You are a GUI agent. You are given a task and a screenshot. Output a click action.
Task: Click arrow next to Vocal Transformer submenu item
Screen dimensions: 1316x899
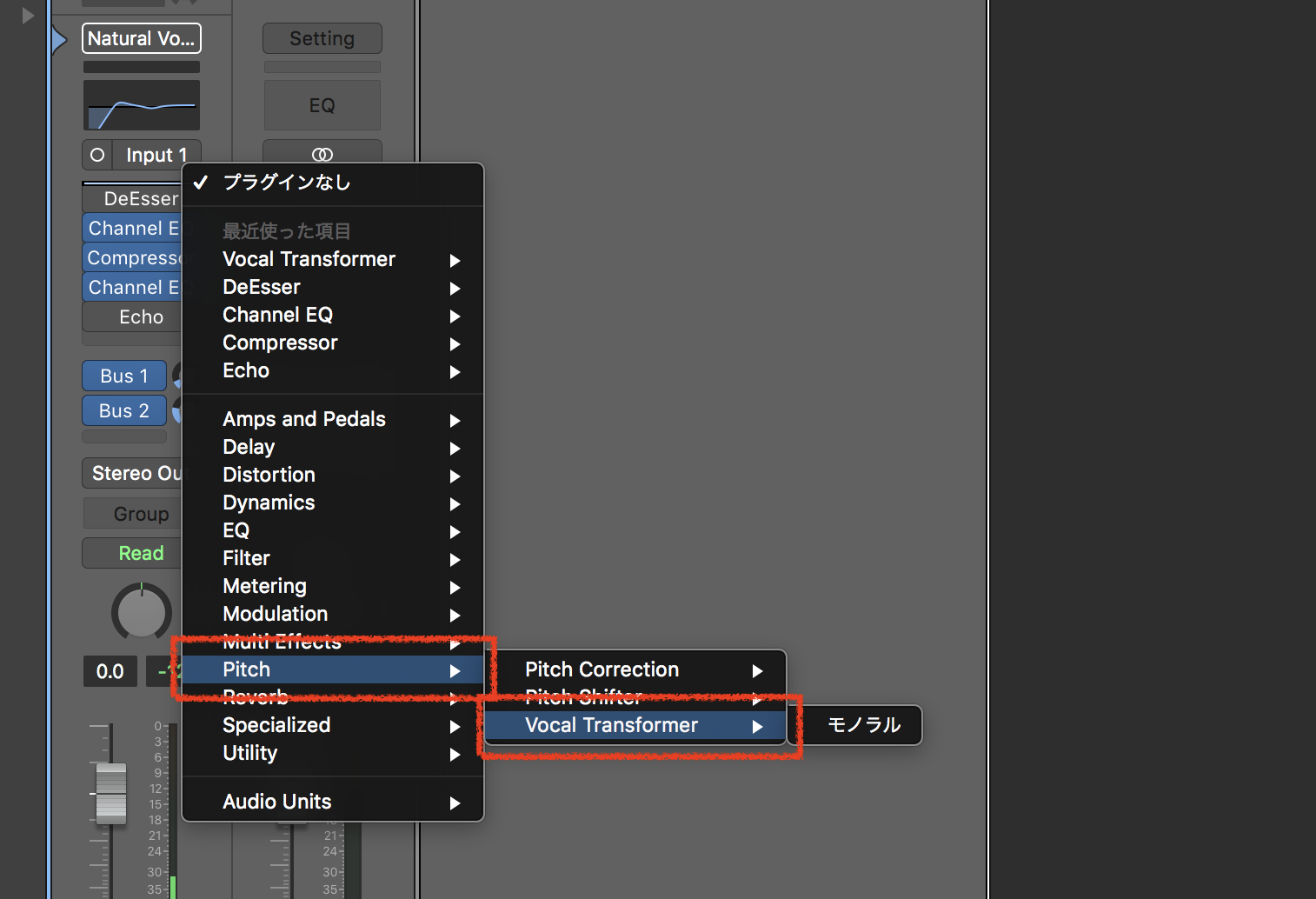pos(757,727)
